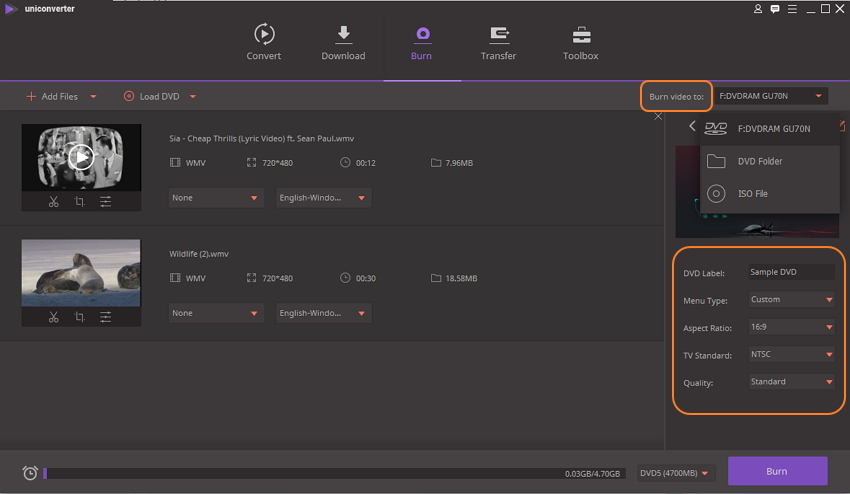Open audio English-Windo dropdown for Sia video

[x=324, y=198]
